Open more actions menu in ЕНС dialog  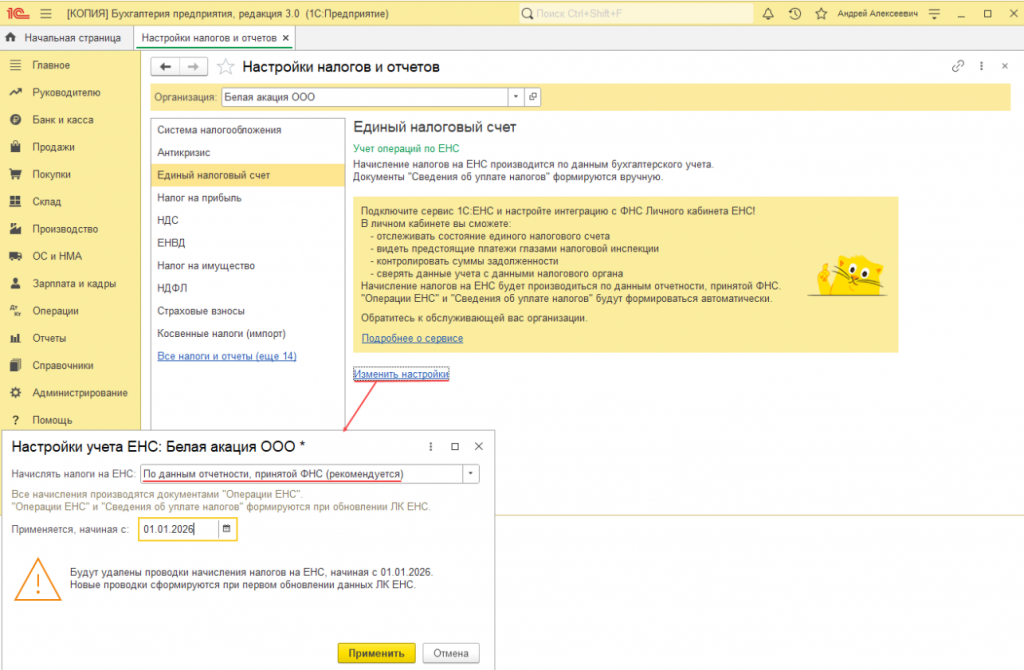(x=430, y=447)
